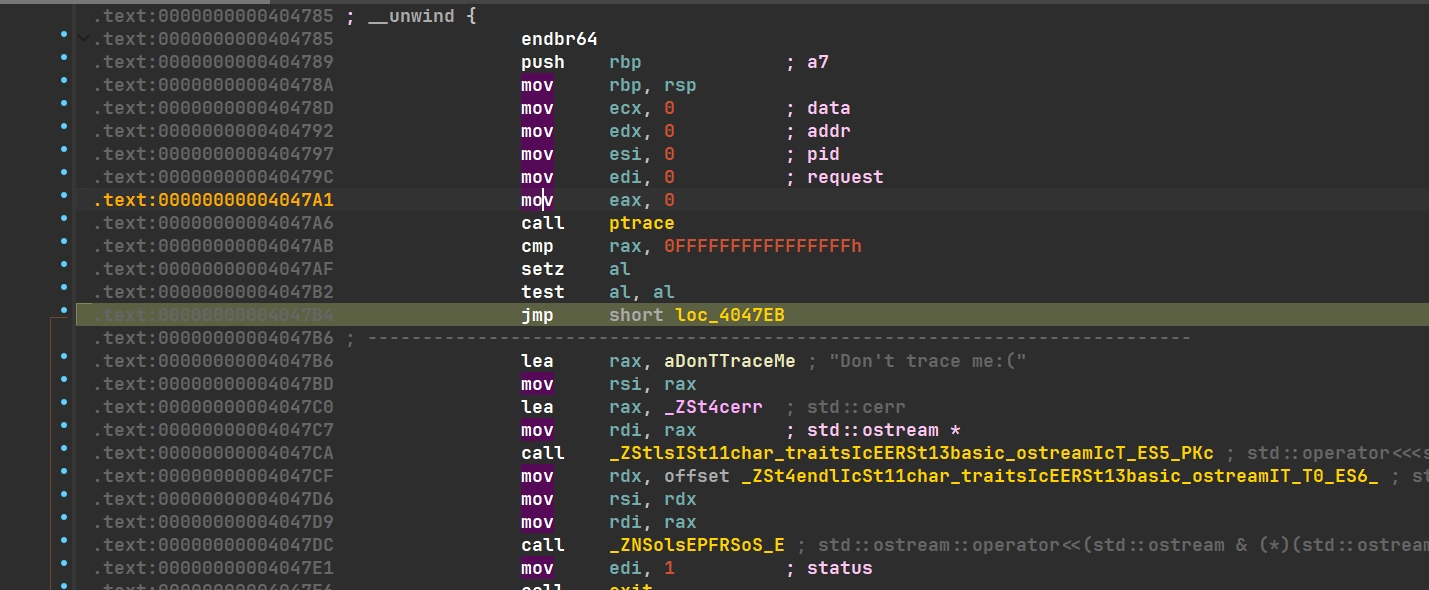Viewport: 1429px width, 590px height.
Task: Click gutter dot at lea rax, aDonTTraceMe
Action: click(64, 357)
